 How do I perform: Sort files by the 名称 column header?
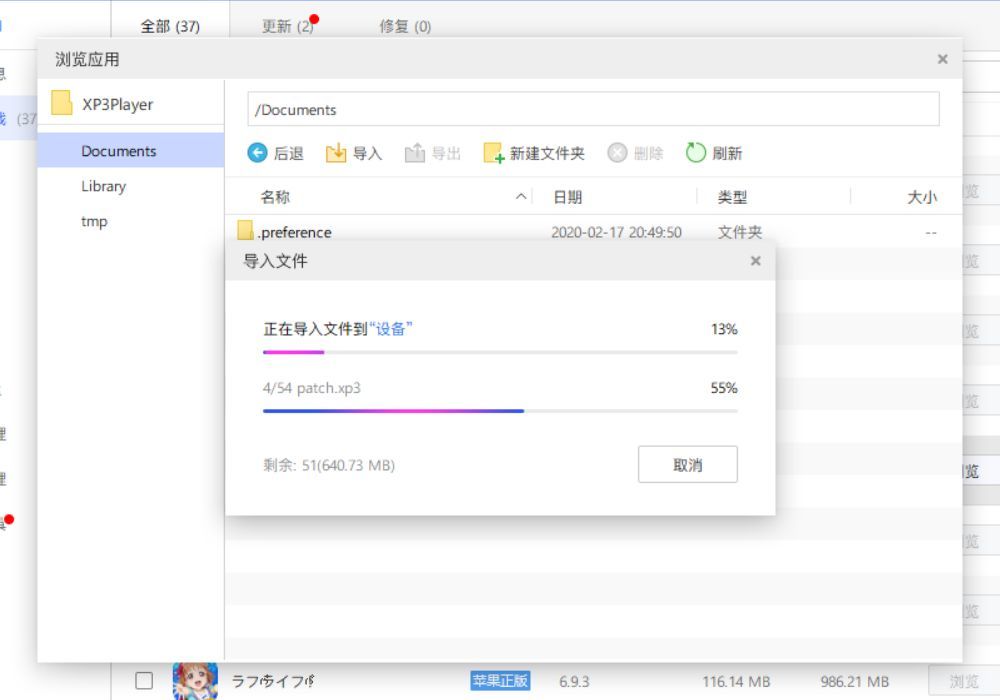point(275,197)
